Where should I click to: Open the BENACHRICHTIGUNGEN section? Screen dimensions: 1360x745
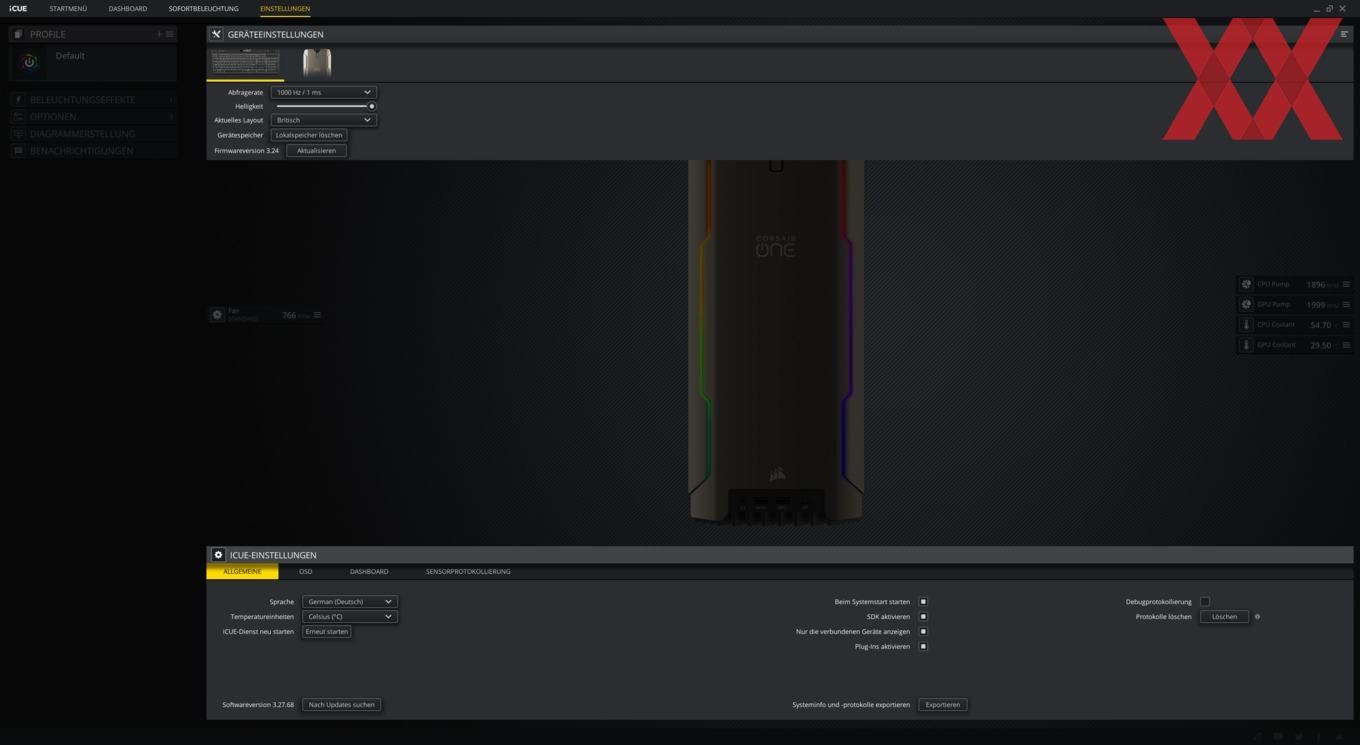coord(93,151)
